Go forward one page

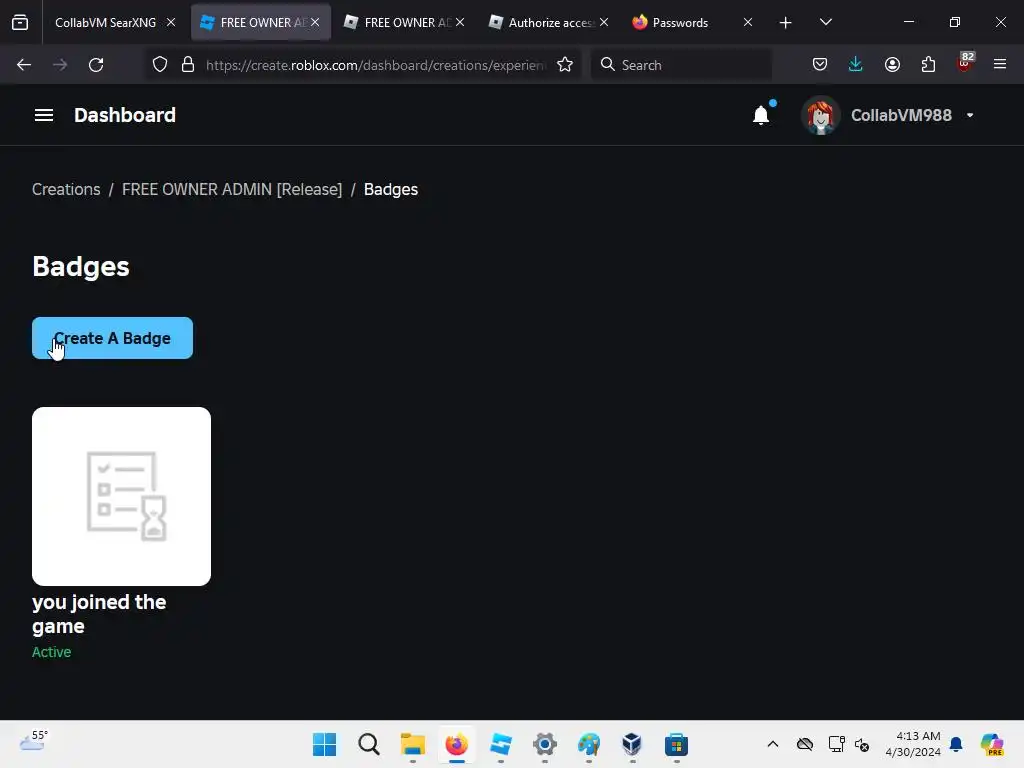(x=60, y=65)
